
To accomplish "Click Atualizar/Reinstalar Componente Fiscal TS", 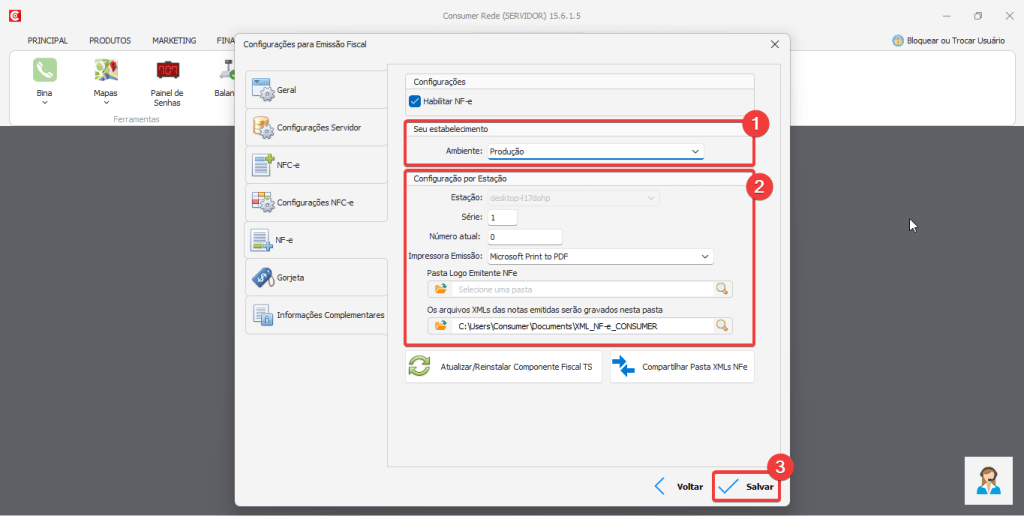I will pos(504,367).
